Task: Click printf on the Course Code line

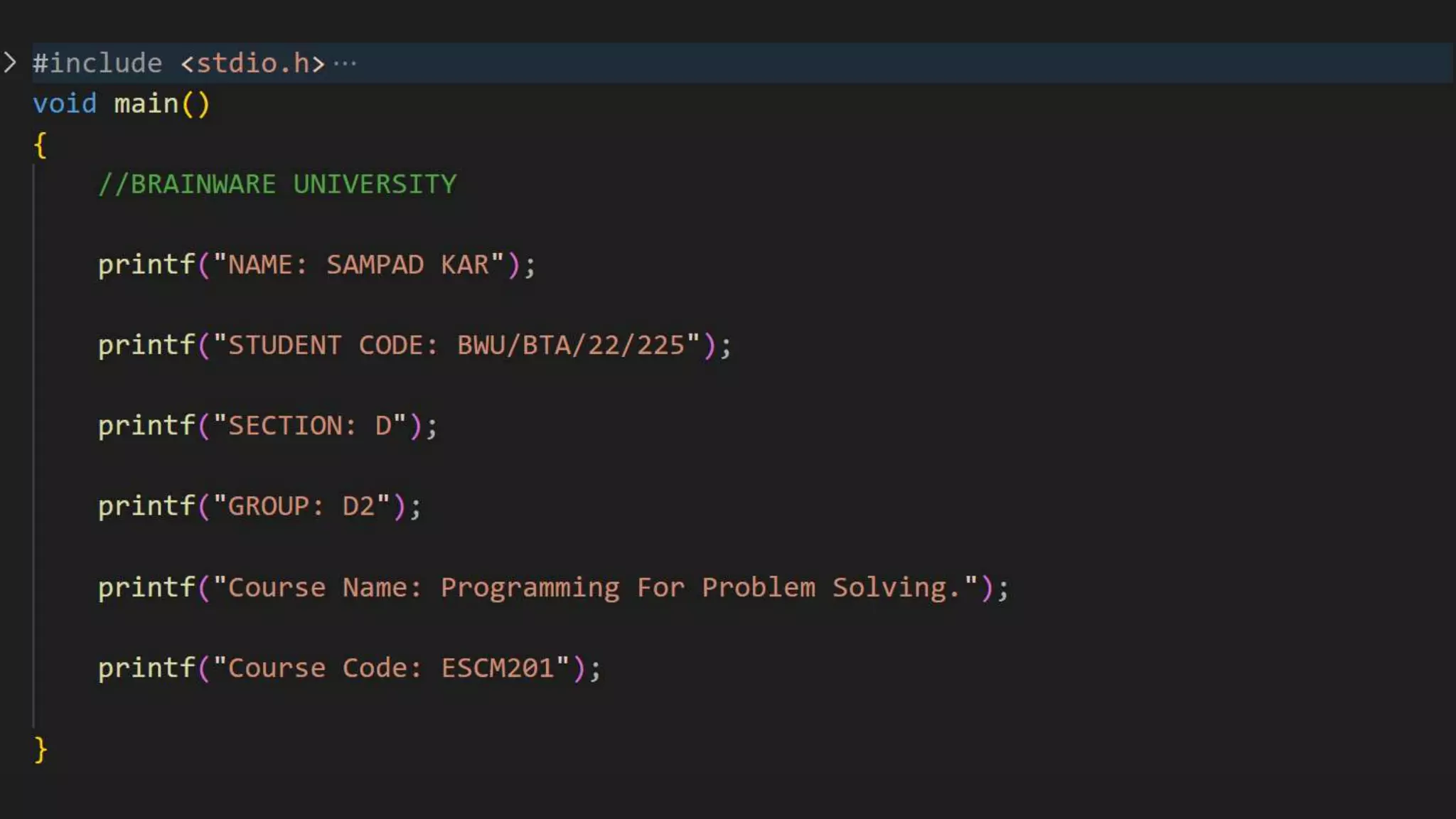Action: (146, 668)
